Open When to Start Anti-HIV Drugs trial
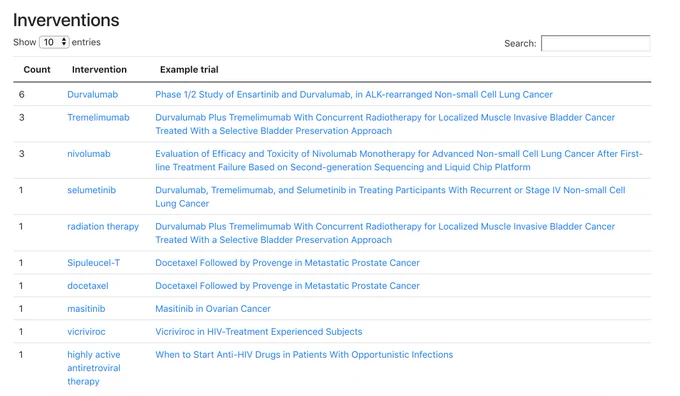 click(x=304, y=355)
